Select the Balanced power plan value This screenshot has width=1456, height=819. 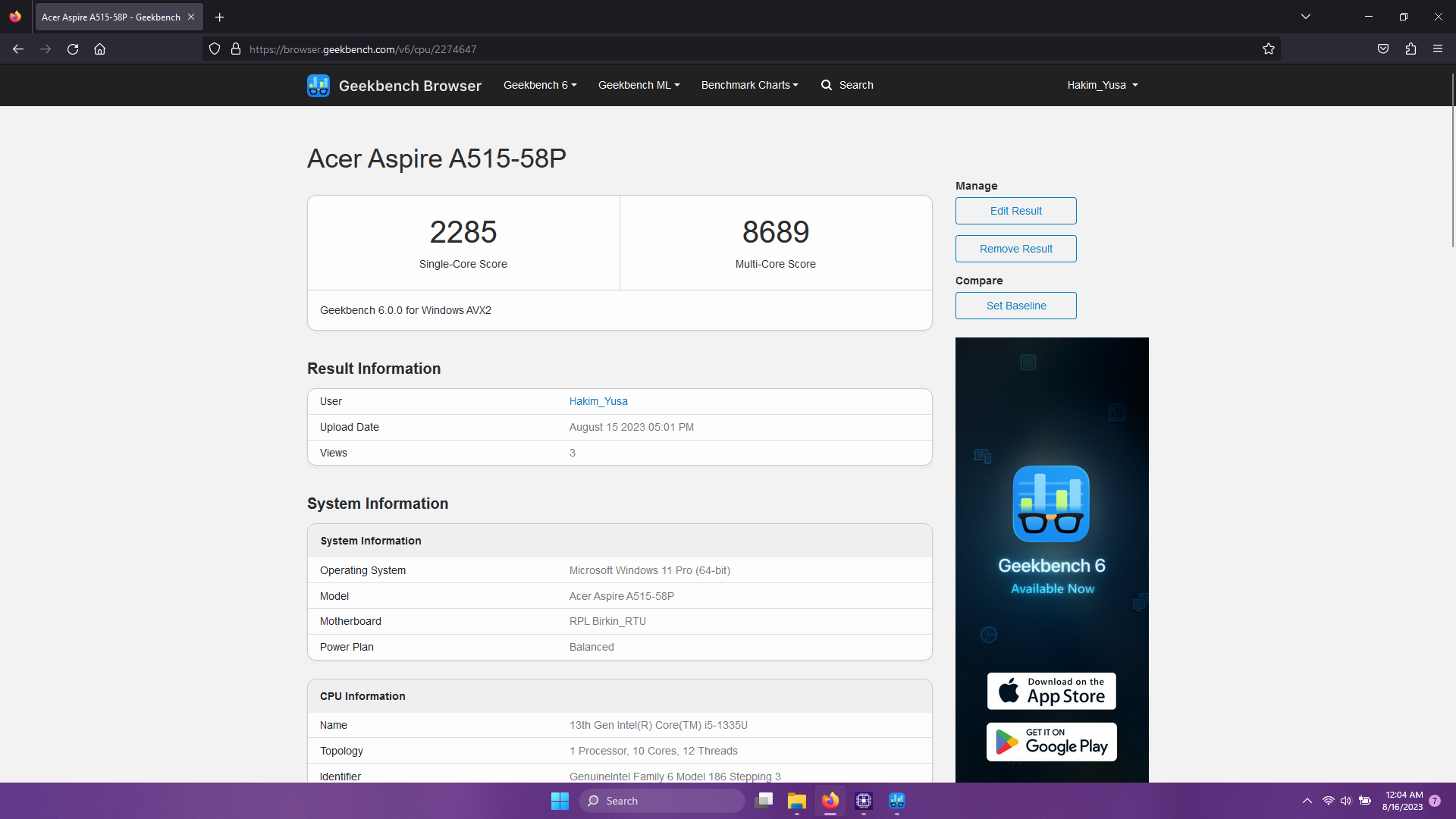point(591,648)
